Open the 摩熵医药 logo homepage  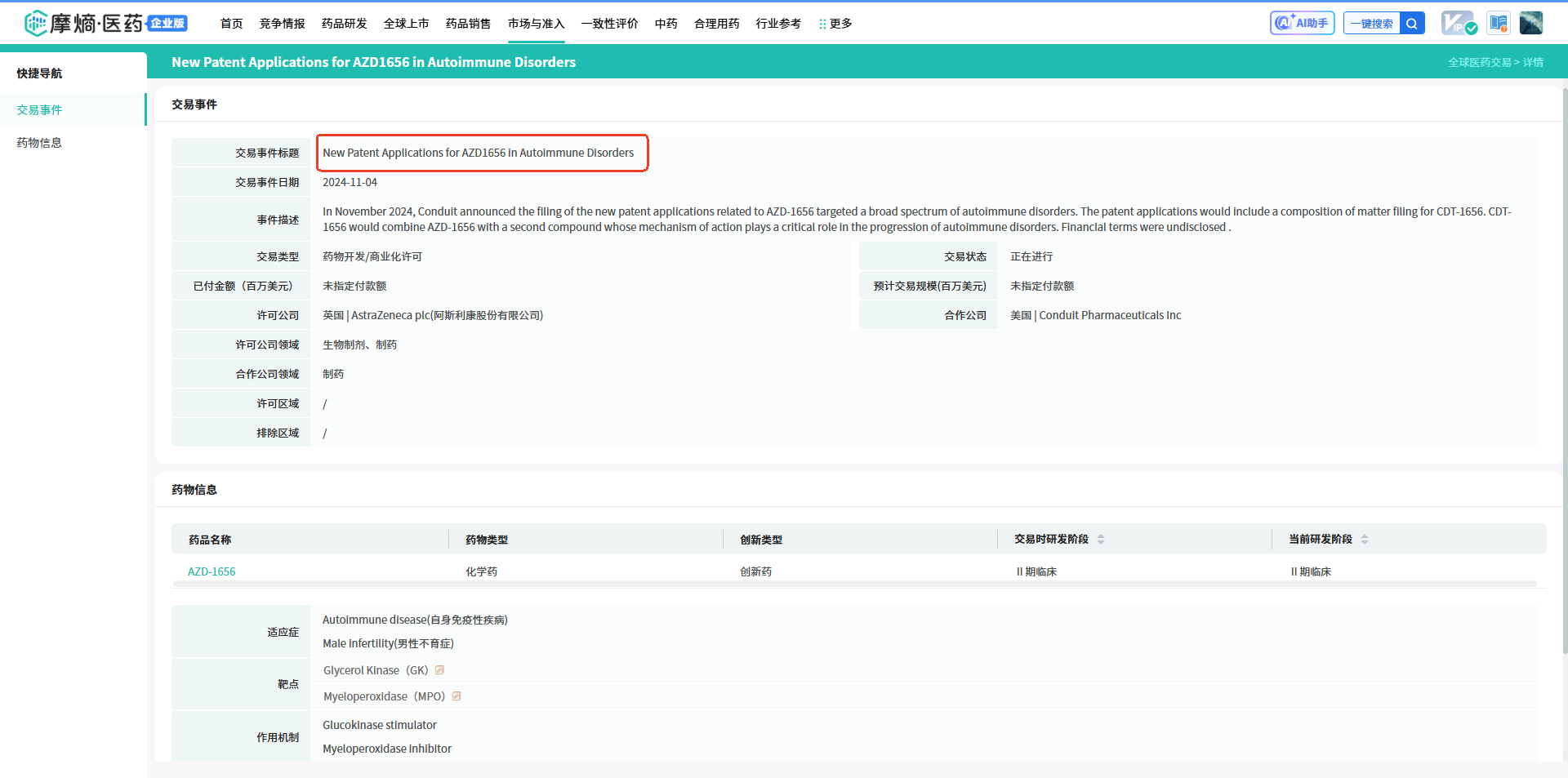(105, 23)
